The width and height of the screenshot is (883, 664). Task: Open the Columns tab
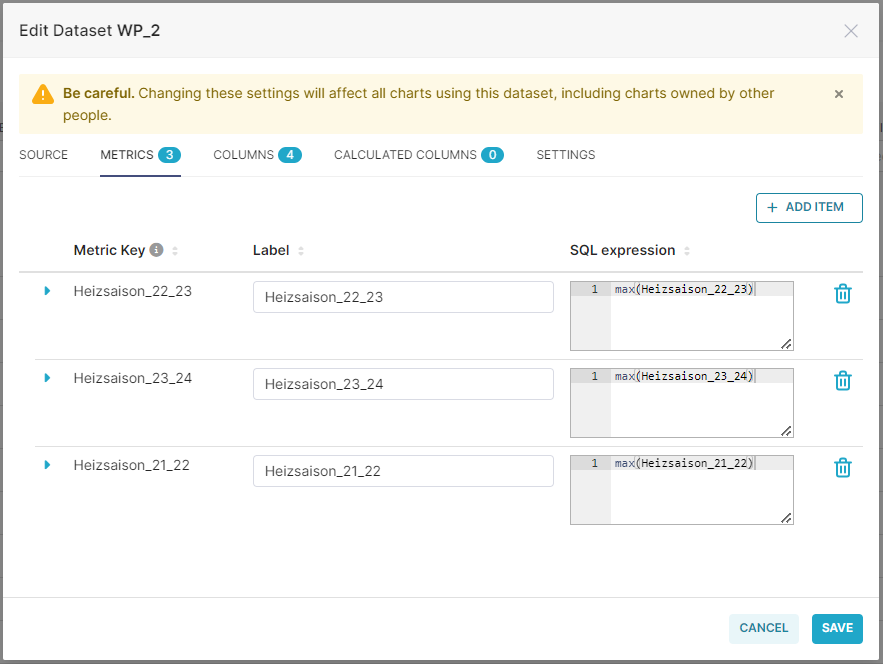[x=257, y=155]
